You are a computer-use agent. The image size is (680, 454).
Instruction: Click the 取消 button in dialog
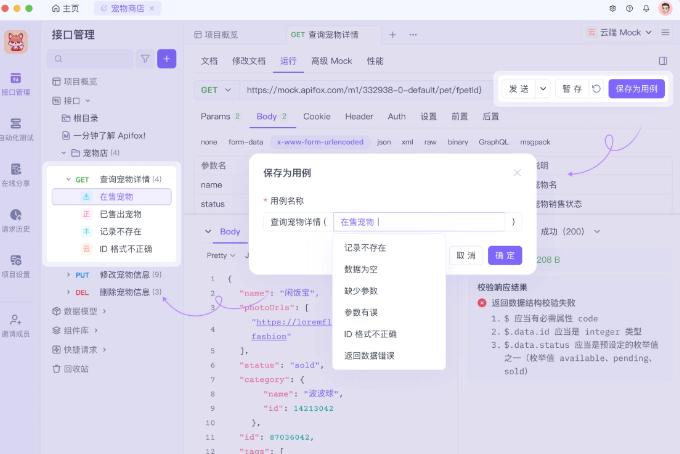466,255
